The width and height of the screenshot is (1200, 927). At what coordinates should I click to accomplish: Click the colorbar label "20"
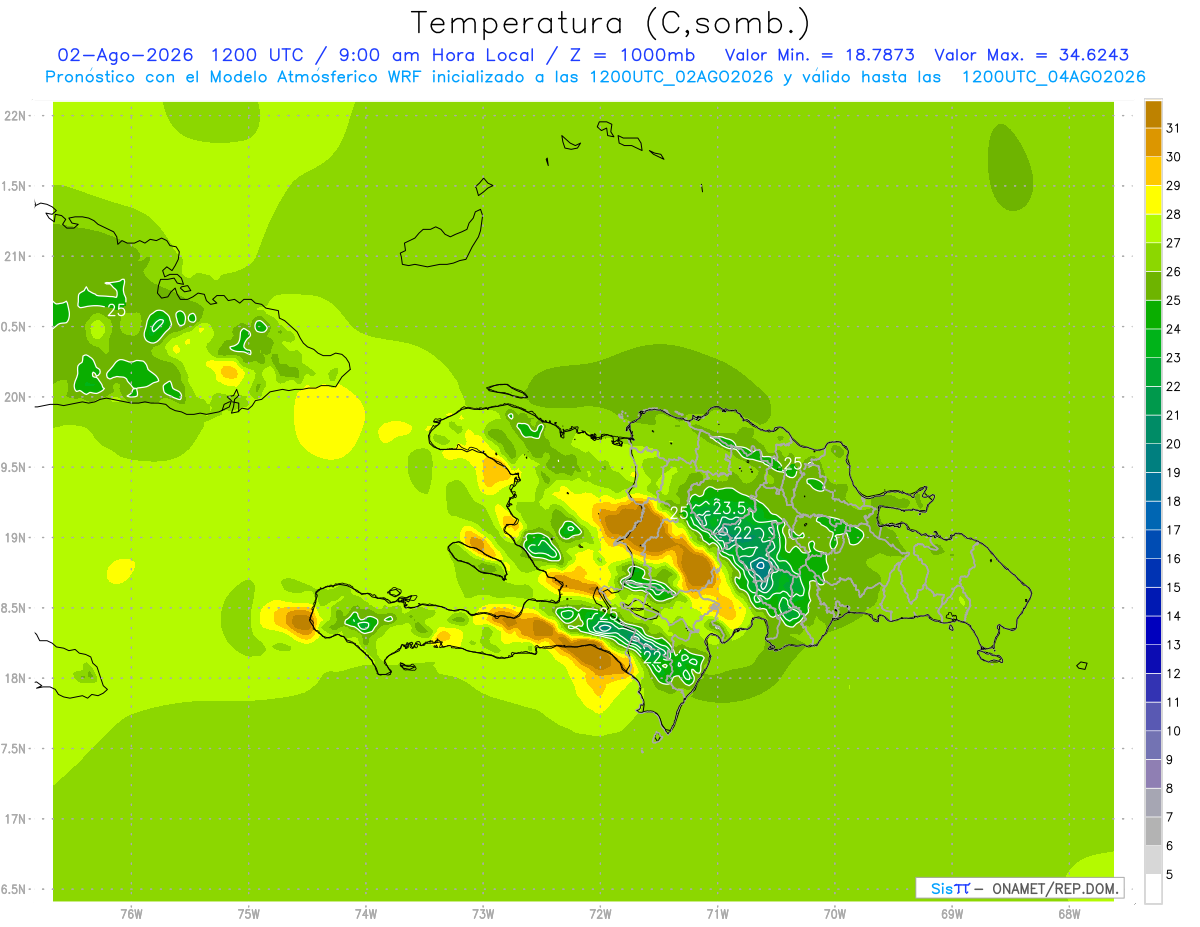click(x=1174, y=444)
